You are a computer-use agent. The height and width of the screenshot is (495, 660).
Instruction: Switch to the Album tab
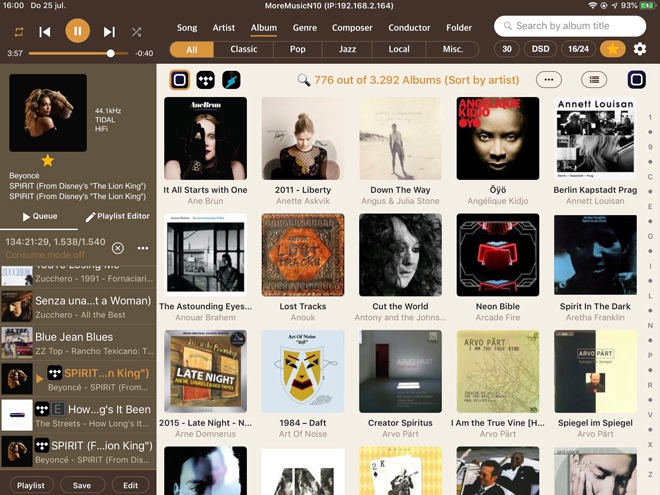coord(264,28)
